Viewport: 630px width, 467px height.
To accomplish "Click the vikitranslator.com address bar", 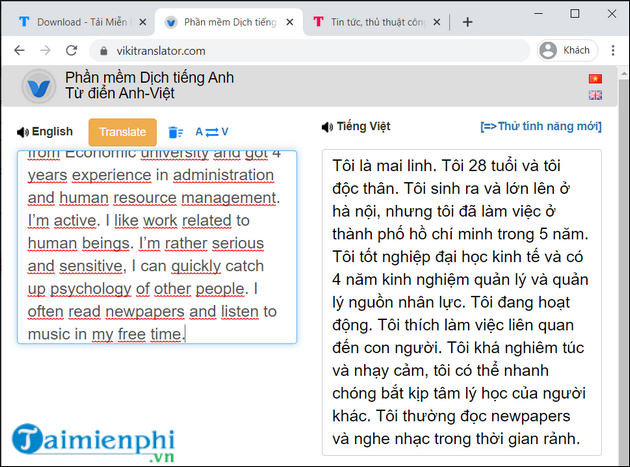I will 309,51.
